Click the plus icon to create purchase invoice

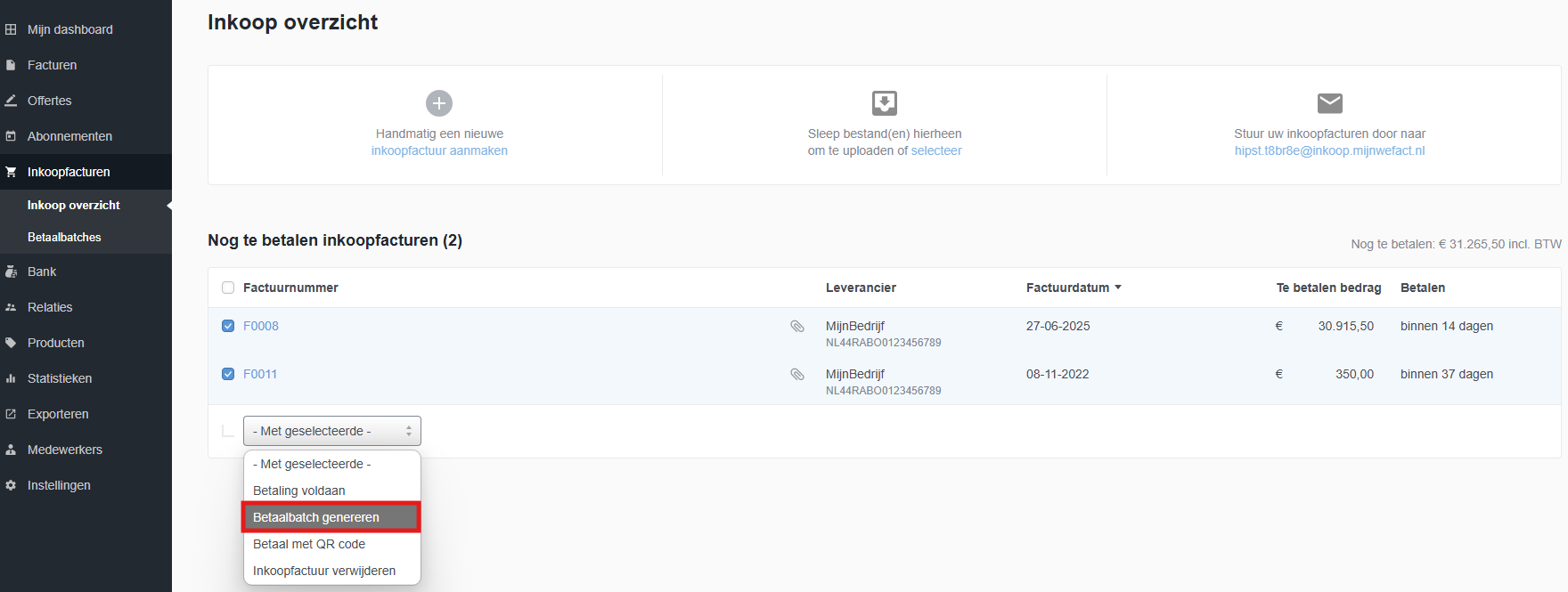439,103
